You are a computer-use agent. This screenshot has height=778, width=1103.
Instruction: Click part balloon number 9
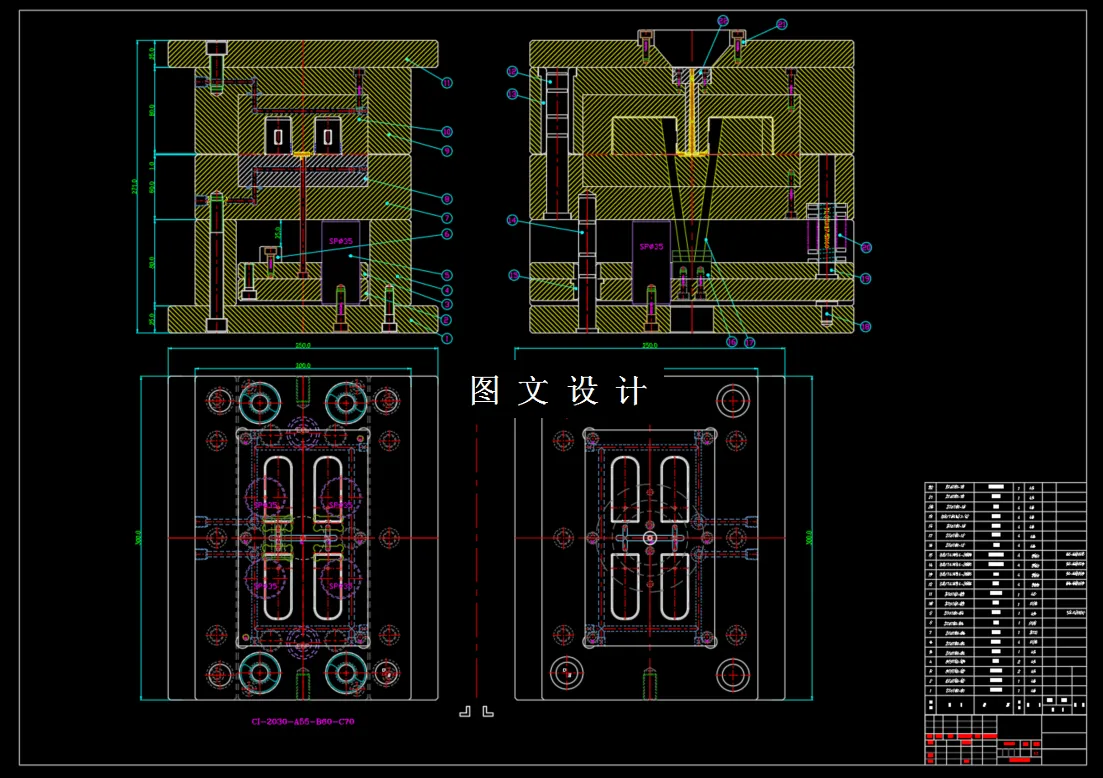coord(447,151)
